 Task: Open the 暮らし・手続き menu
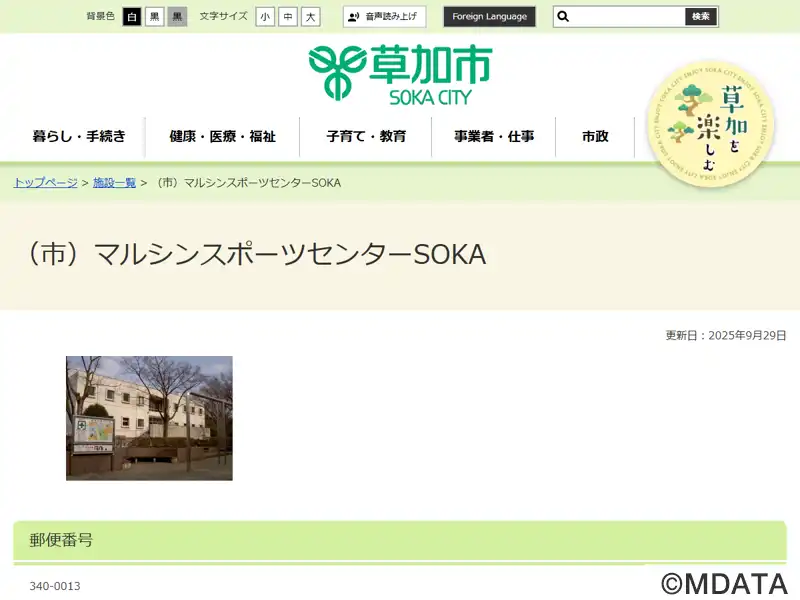pyautogui.click(x=79, y=137)
